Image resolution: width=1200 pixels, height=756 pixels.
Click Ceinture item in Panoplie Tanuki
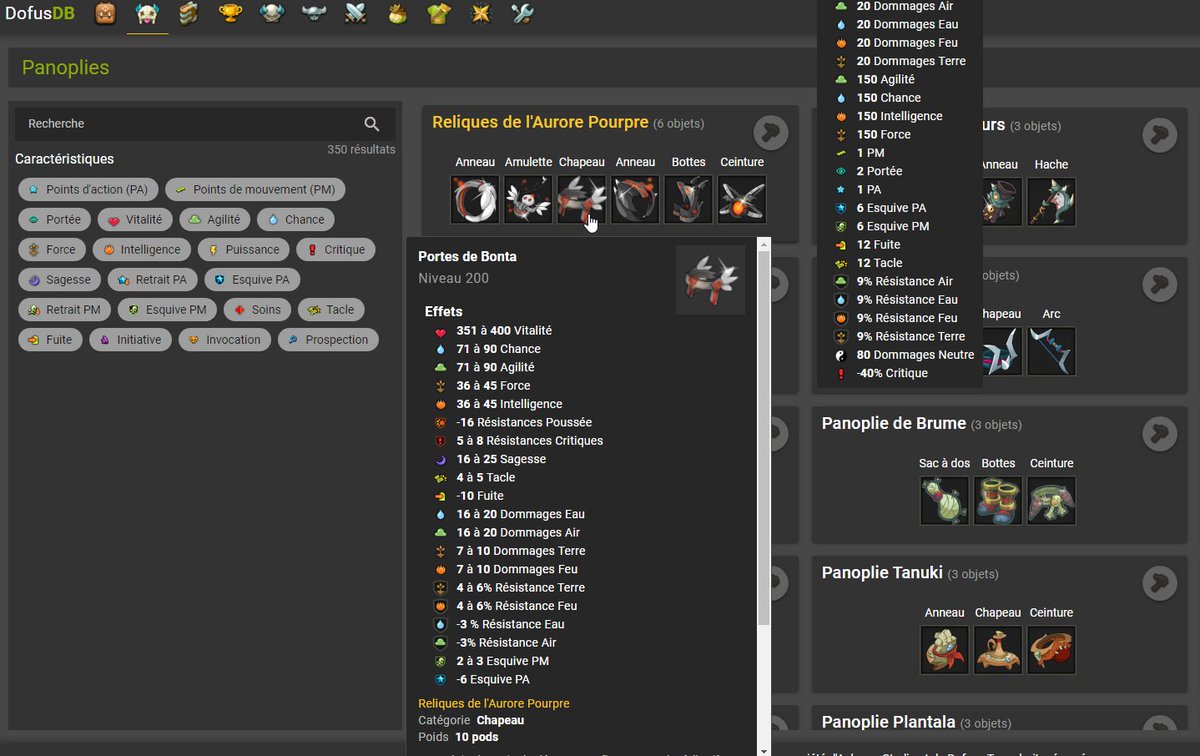(x=1051, y=650)
